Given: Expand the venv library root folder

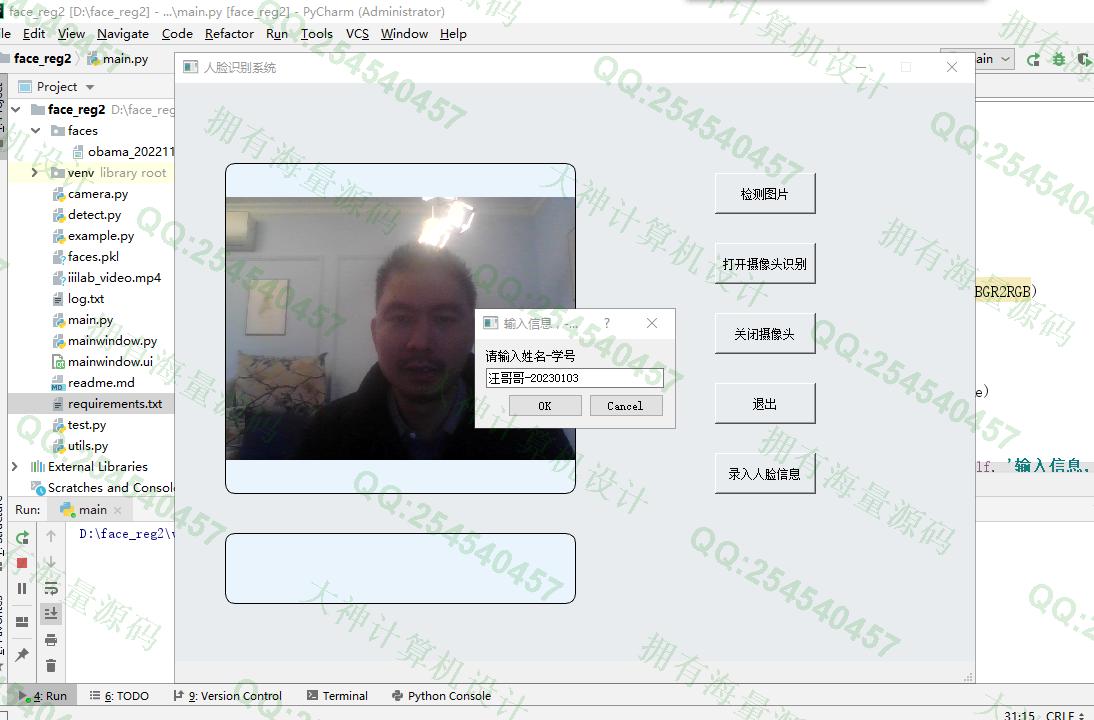Looking at the screenshot, I should coord(34,172).
